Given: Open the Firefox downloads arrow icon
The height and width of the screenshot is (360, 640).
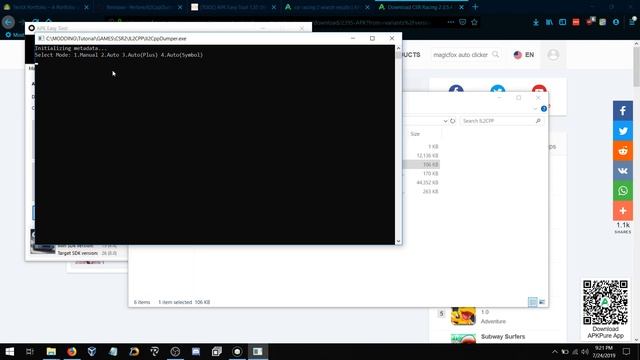Looking at the screenshot, I should click(x=536, y=22).
